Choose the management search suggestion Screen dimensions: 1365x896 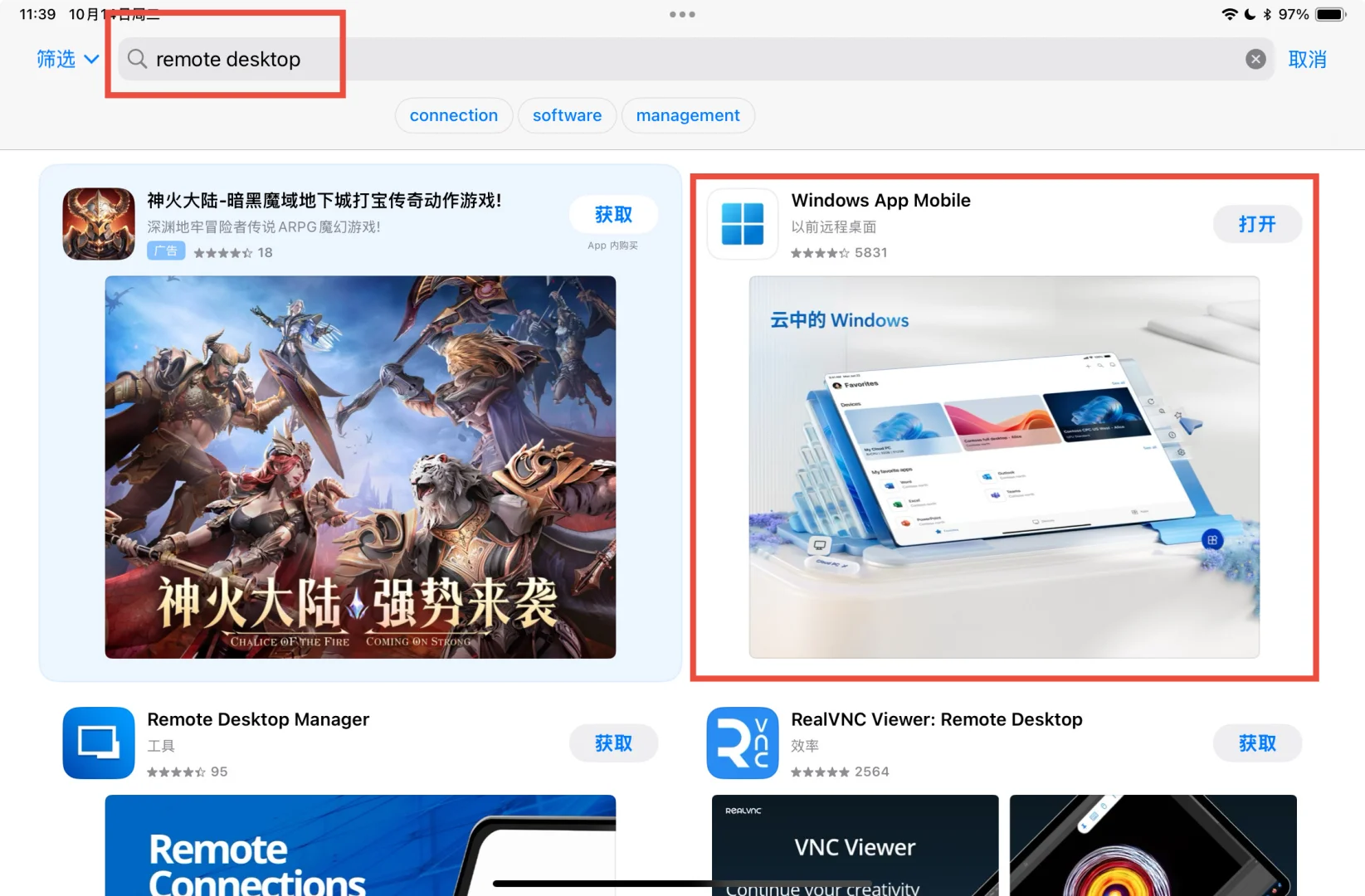[x=687, y=115]
